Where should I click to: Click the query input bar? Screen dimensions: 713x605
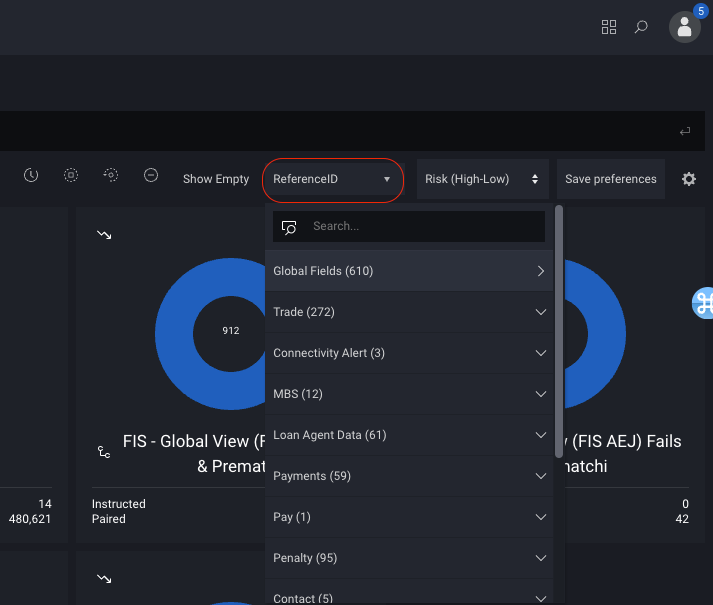pyautogui.click(x=352, y=131)
